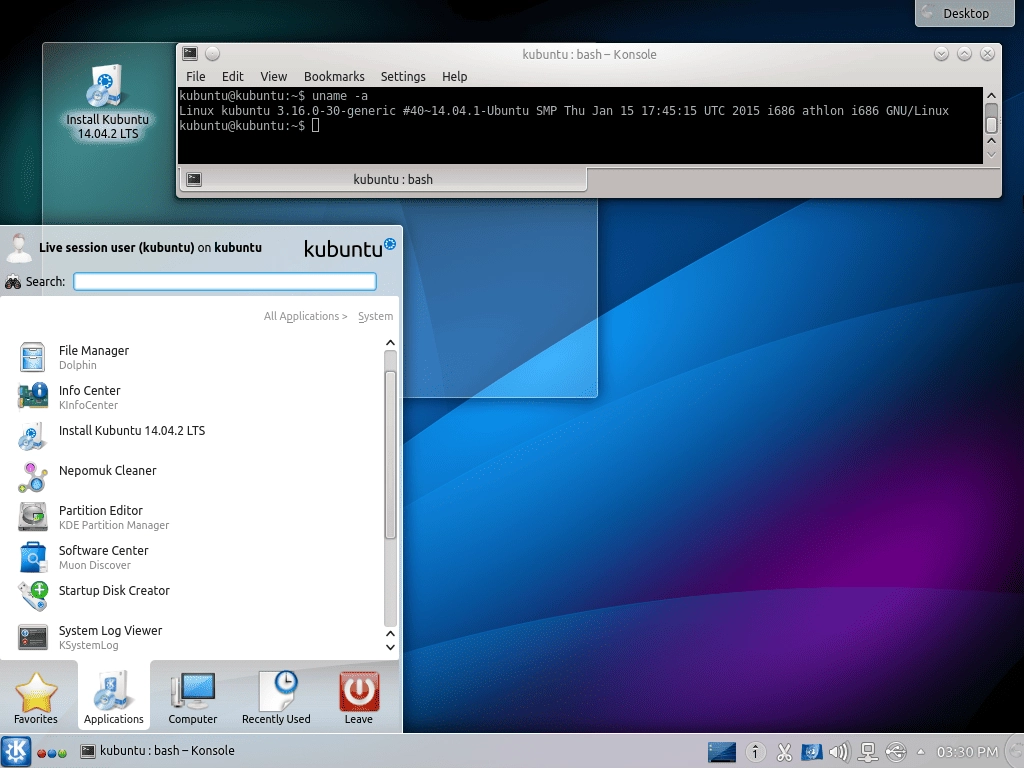Open Konsole File menu
Screen dimensions: 1024x768
click(x=195, y=76)
